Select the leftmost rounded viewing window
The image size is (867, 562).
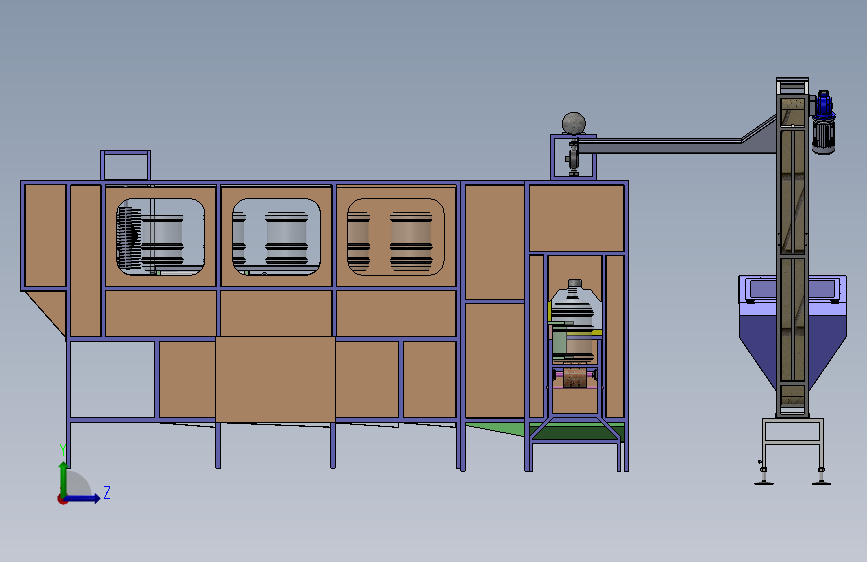click(x=160, y=237)
